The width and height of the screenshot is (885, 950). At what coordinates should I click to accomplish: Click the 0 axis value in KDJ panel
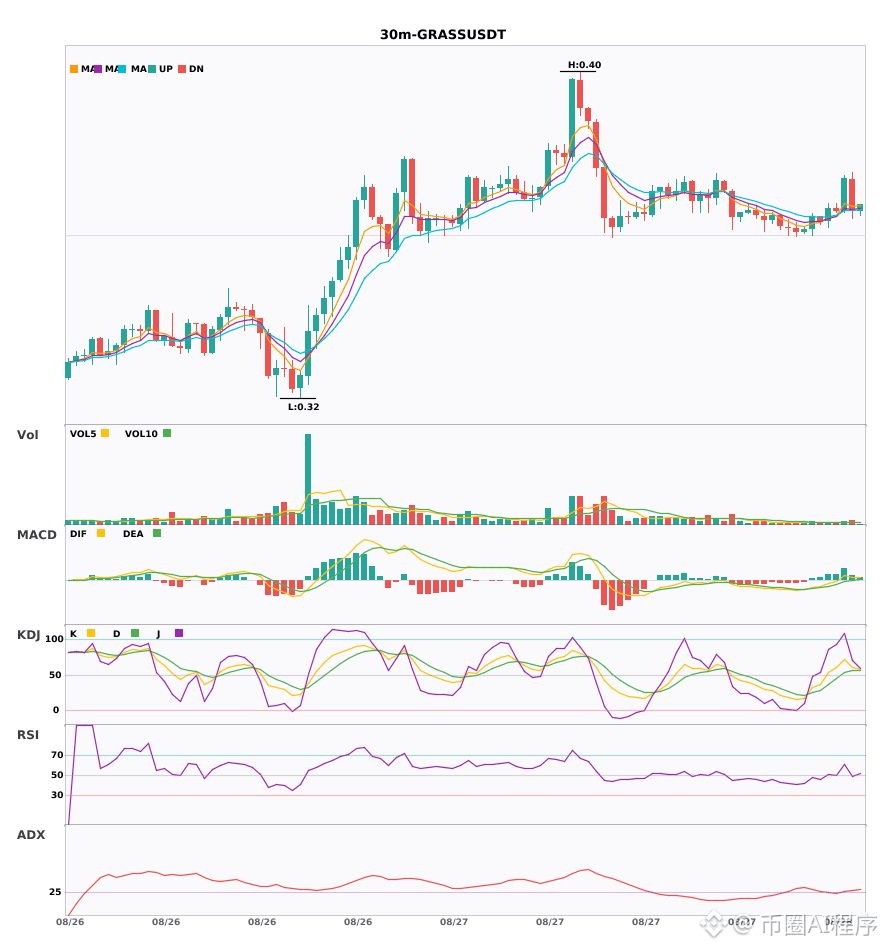click(56, 710)
